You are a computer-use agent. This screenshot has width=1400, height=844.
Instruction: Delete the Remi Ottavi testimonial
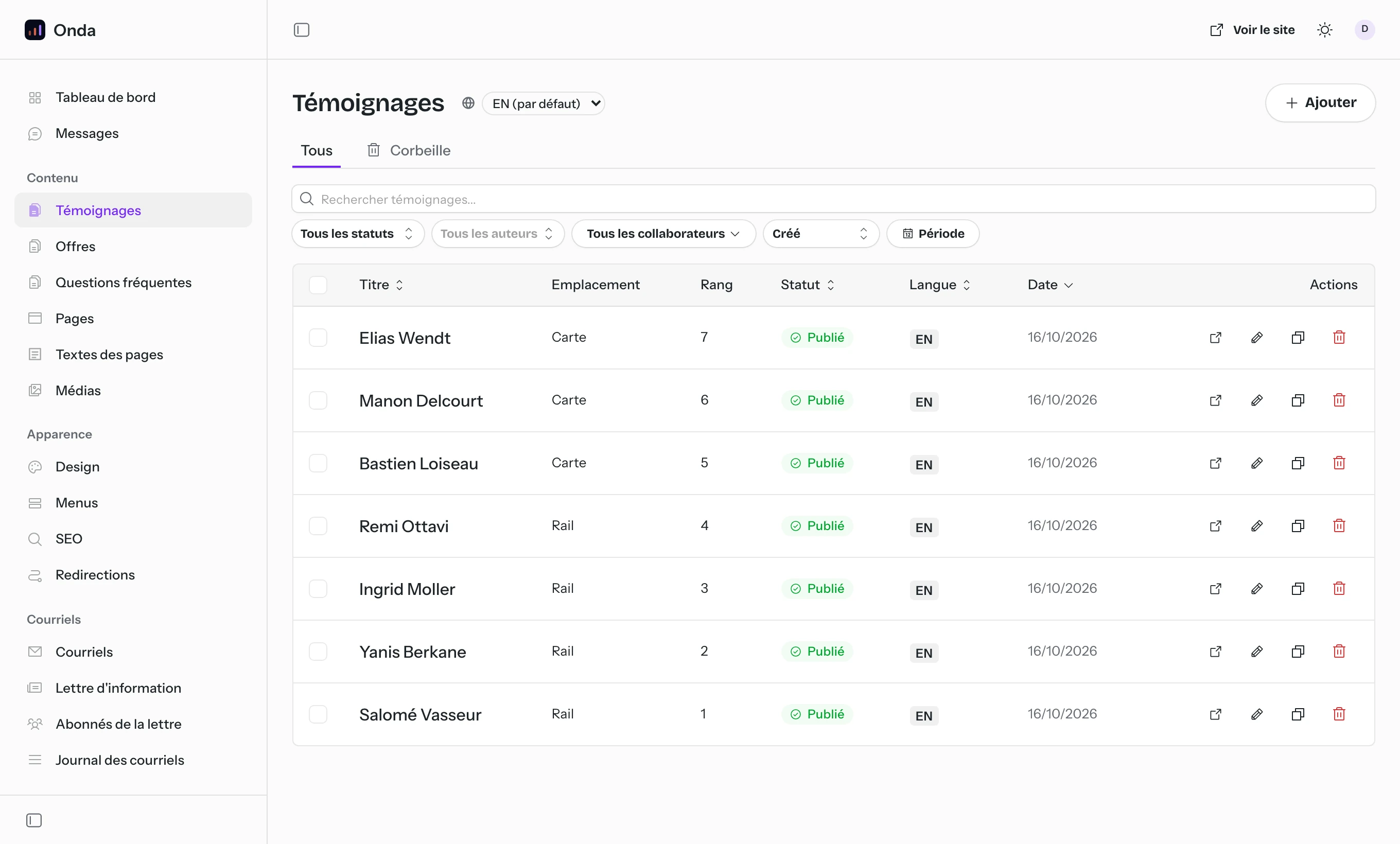pyautogui.click(x=1339, y=525)
